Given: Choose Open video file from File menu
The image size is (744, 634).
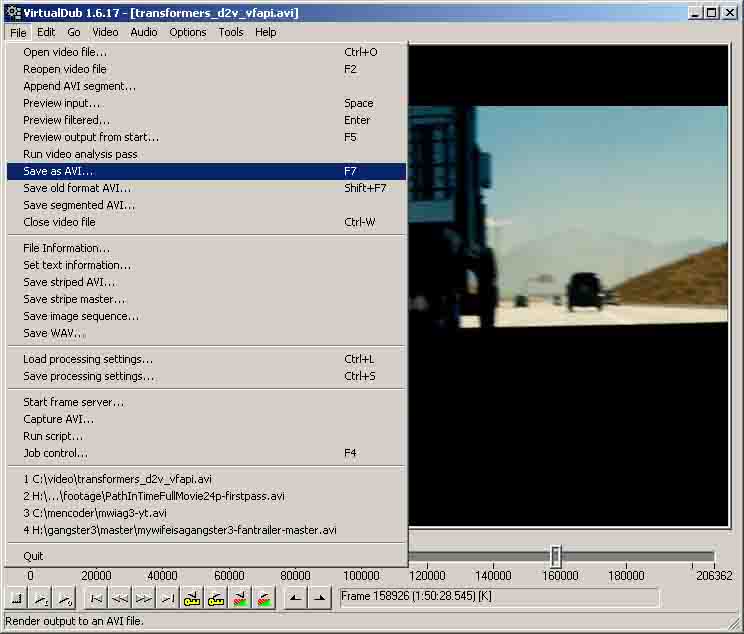Looking at the screenshot, I should [206, 52].
